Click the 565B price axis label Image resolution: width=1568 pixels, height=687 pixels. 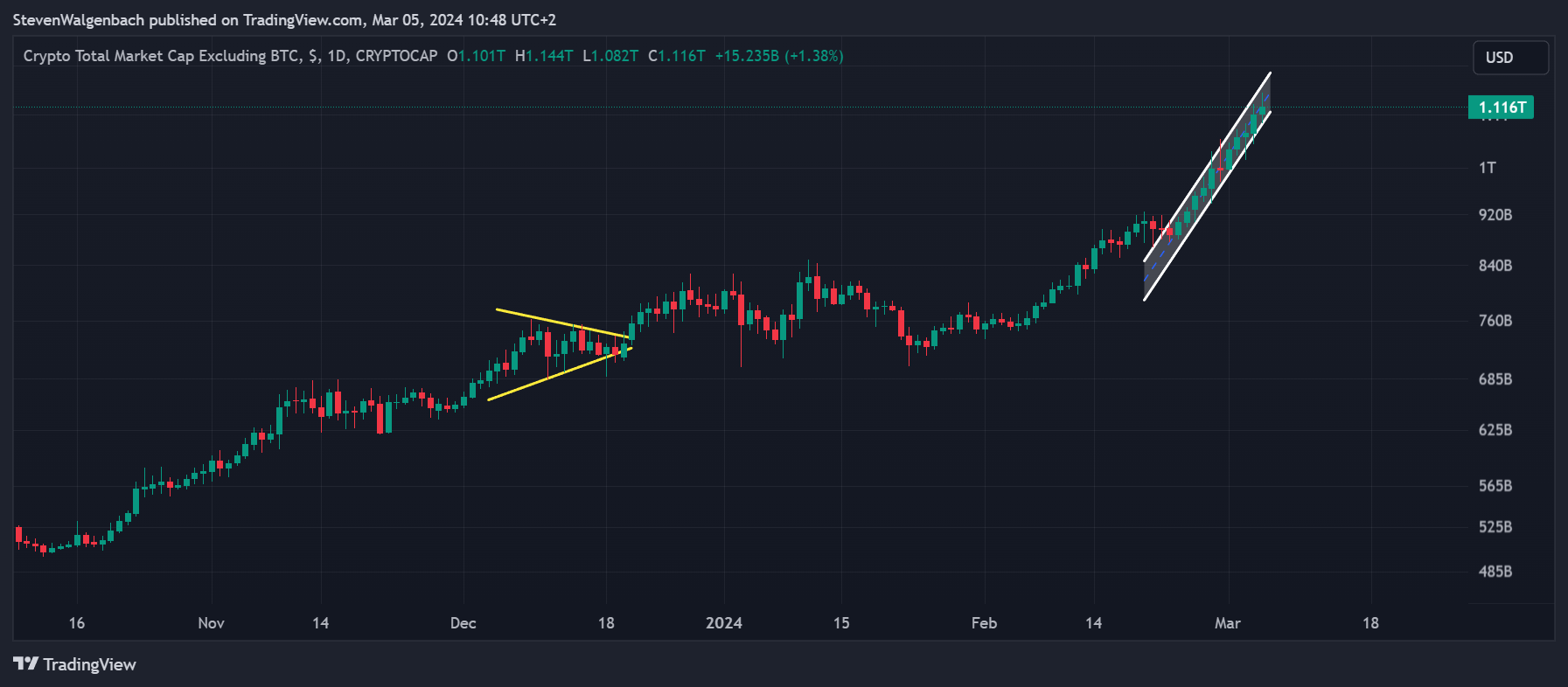(1495, 486)
